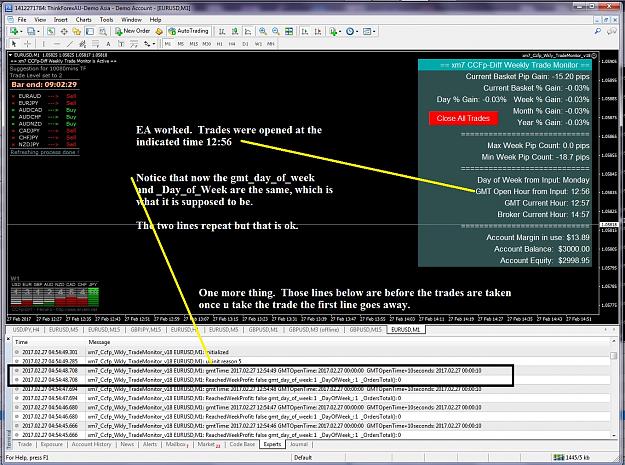The width and height of the screenshot is (625, 465).
Task: Click the New Order button
Action: point(133,31)
